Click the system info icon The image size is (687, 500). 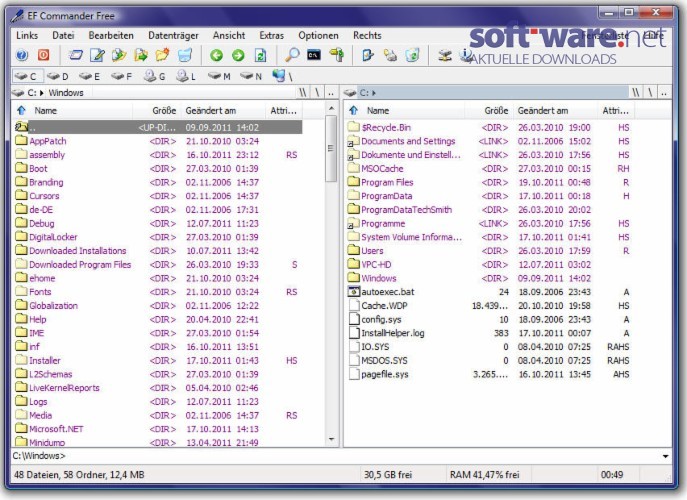(466, 55)
